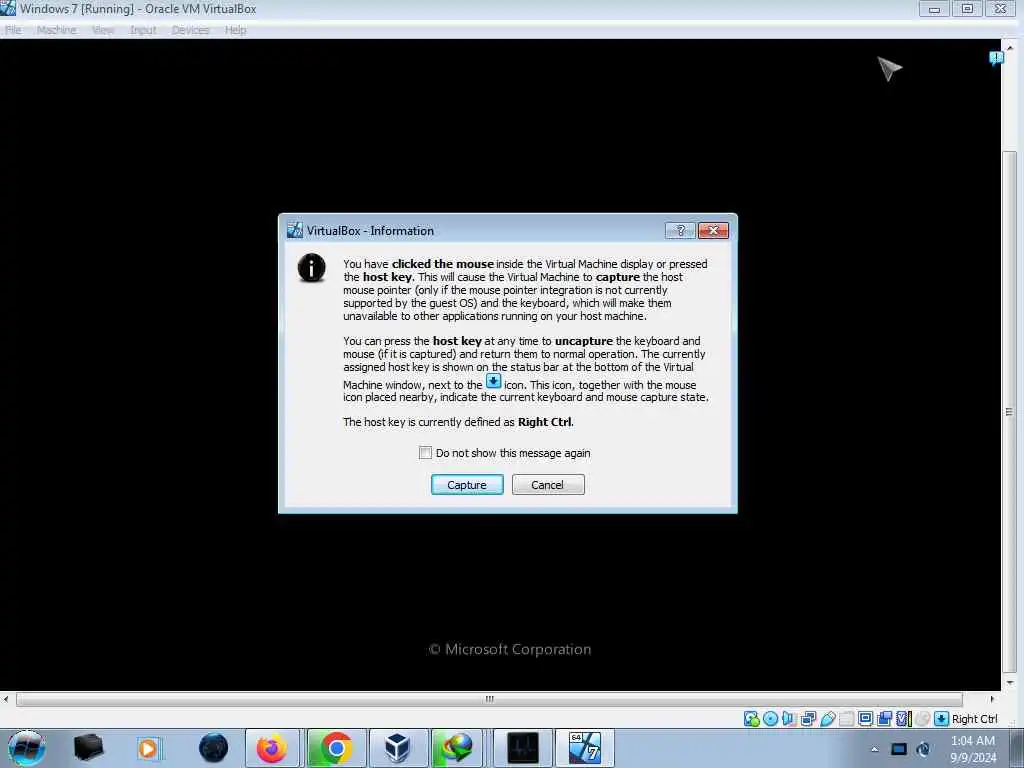Viewport: 1024px width, 768px height.
Task: Open the Input menu
Action: point(143,30)
